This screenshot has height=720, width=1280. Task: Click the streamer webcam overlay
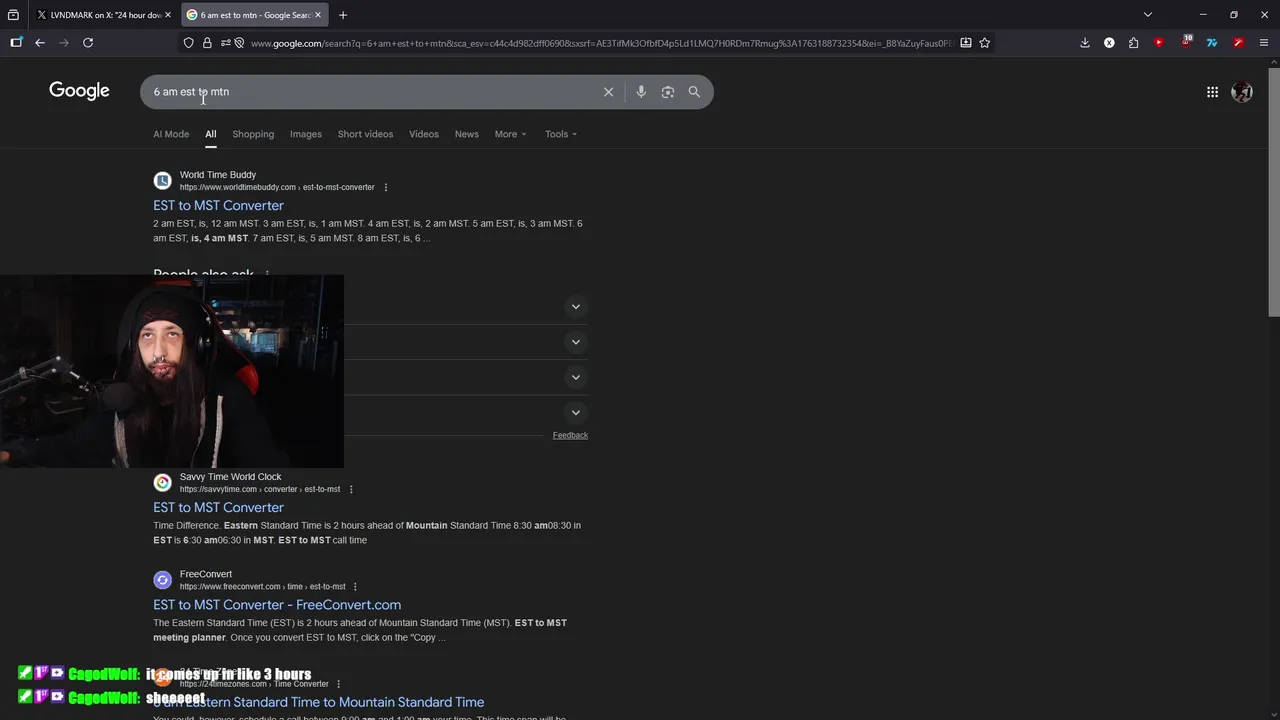[171, 371]
